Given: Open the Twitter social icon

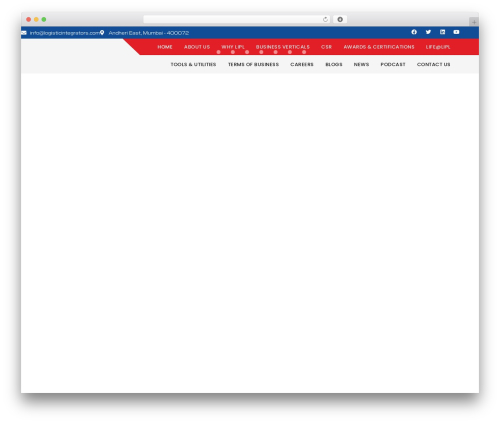Looking at the screenshot, I should point(428,32).
